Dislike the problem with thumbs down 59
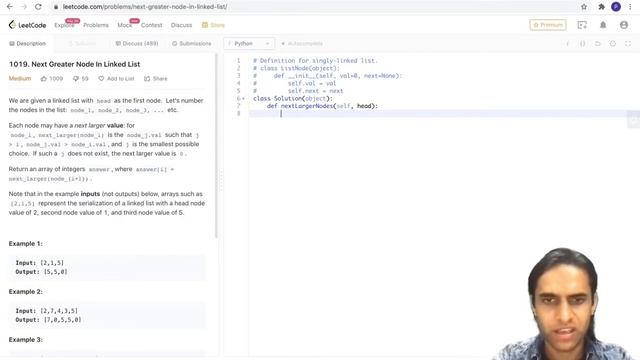 pos(80,79)
